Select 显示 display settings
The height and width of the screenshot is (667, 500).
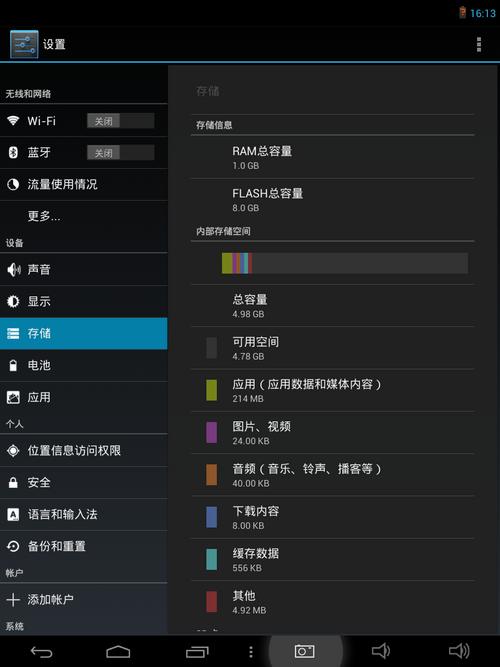coord(84,302)
